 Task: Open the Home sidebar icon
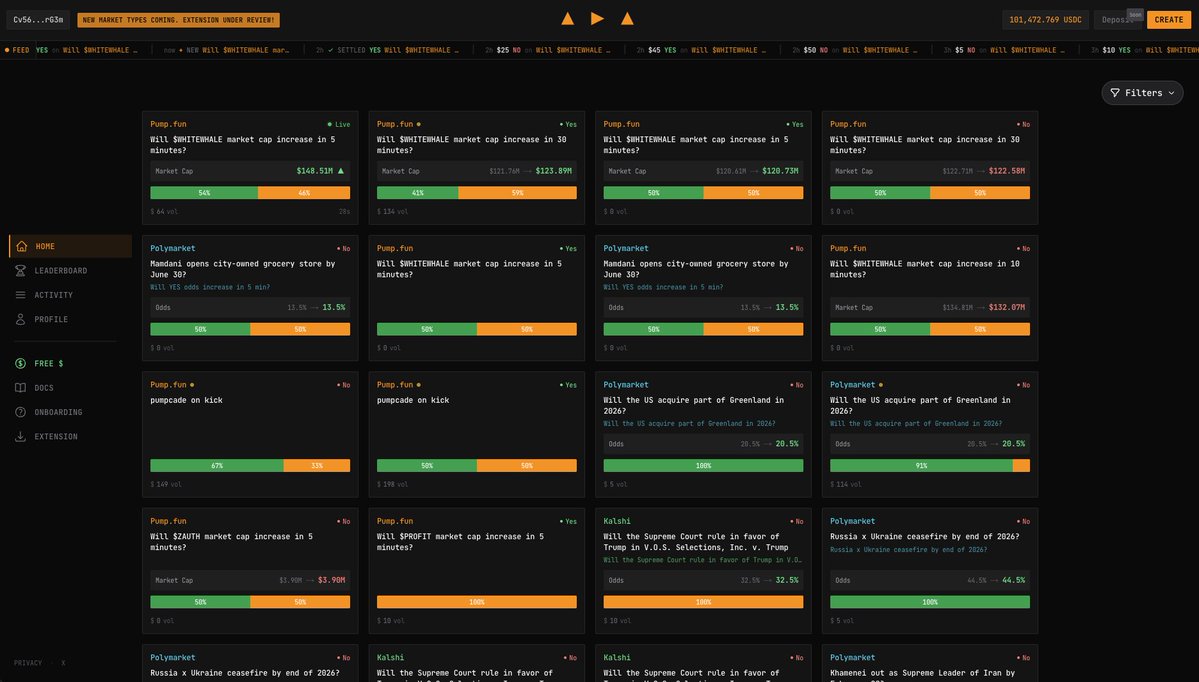pyautogui.click(x=21, y=246)
